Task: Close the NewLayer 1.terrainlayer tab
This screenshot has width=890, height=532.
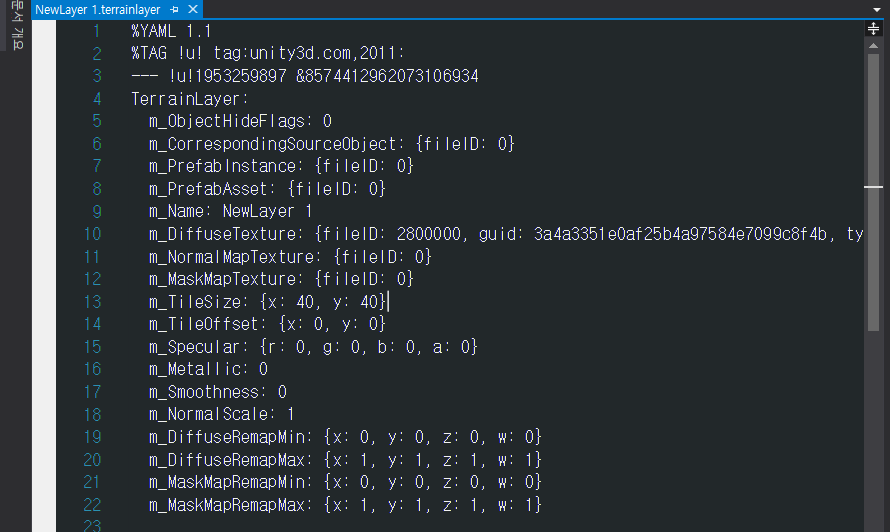Action: (193, 9)
